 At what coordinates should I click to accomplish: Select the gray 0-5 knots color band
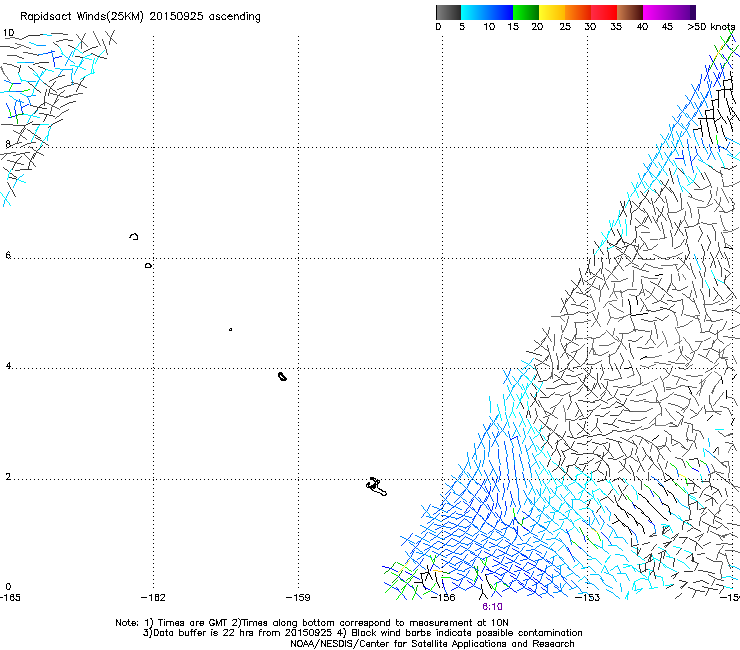tap(448, 12)
